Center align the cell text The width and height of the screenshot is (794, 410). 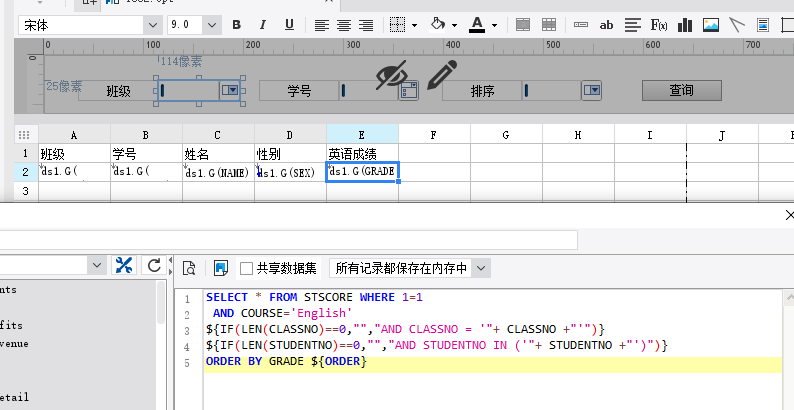[344, 25]
